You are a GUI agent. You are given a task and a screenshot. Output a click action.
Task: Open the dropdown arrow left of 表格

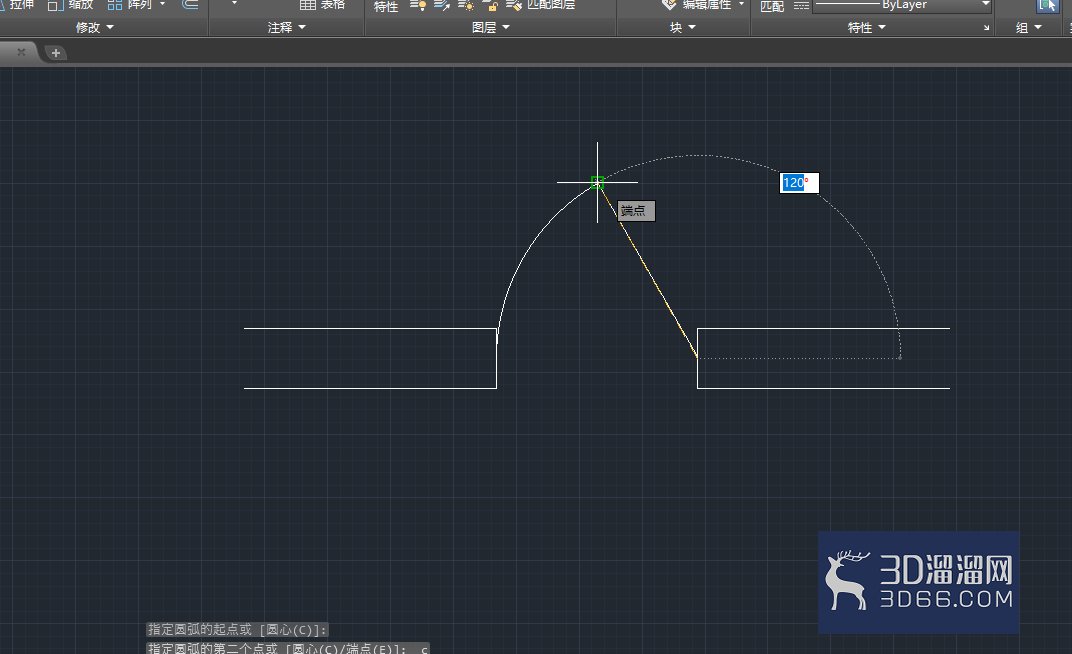(234, 3)
